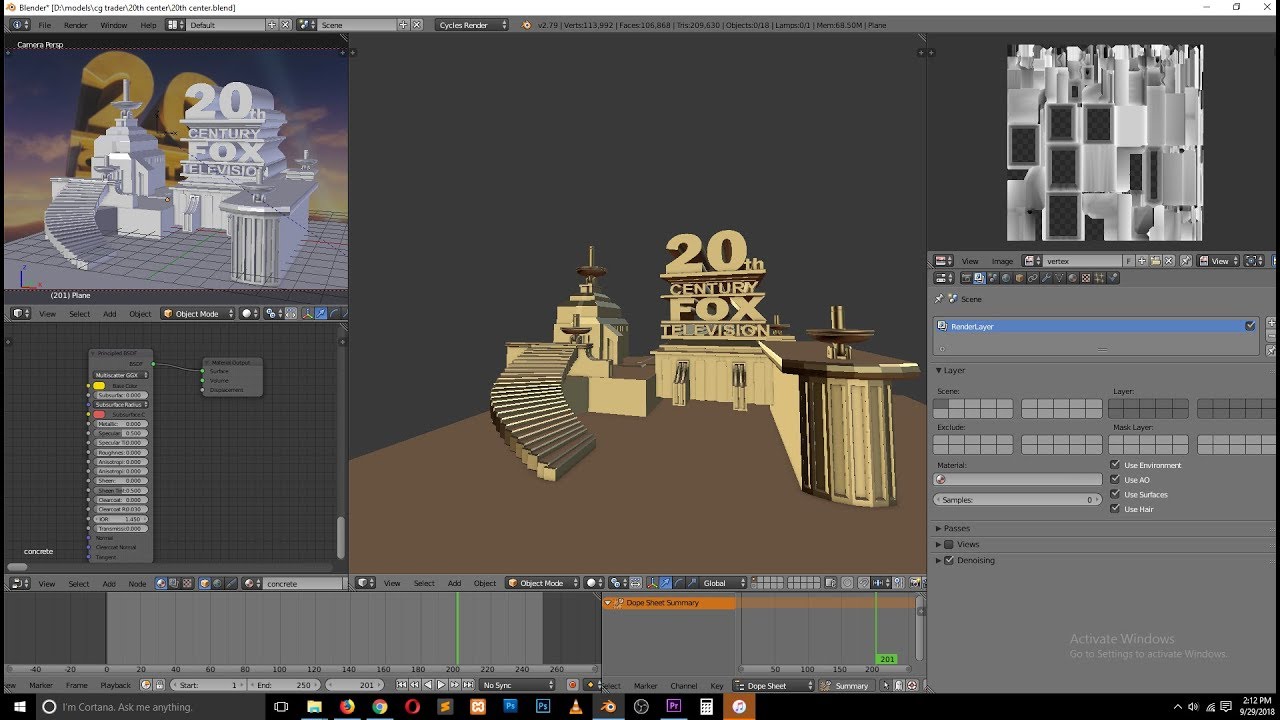Open Global transform orientation dropdown
This screenshot has height=720, width=1280.
(724, 583)
